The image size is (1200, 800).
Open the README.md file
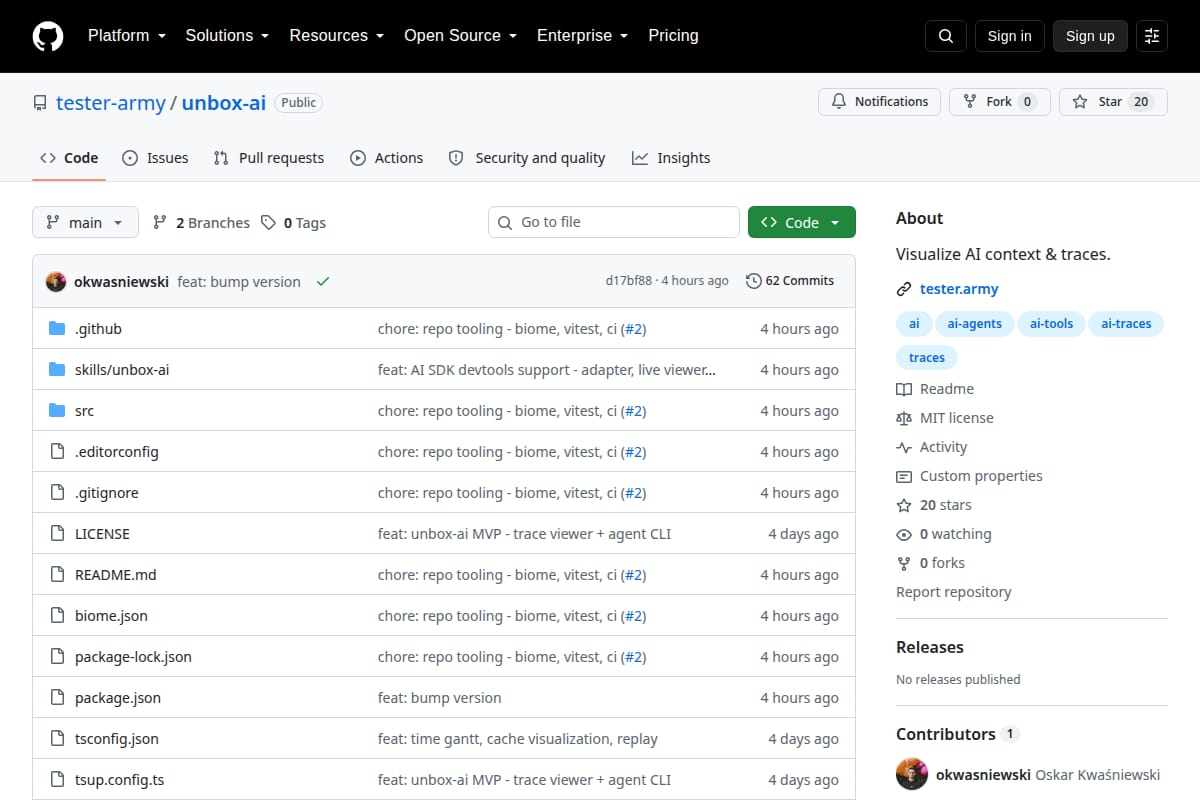pos(115,575)
